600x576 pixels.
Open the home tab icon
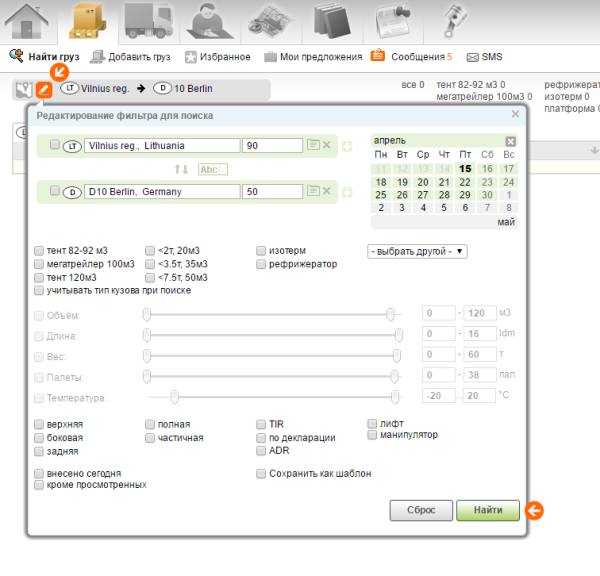(x=28, y=22)
